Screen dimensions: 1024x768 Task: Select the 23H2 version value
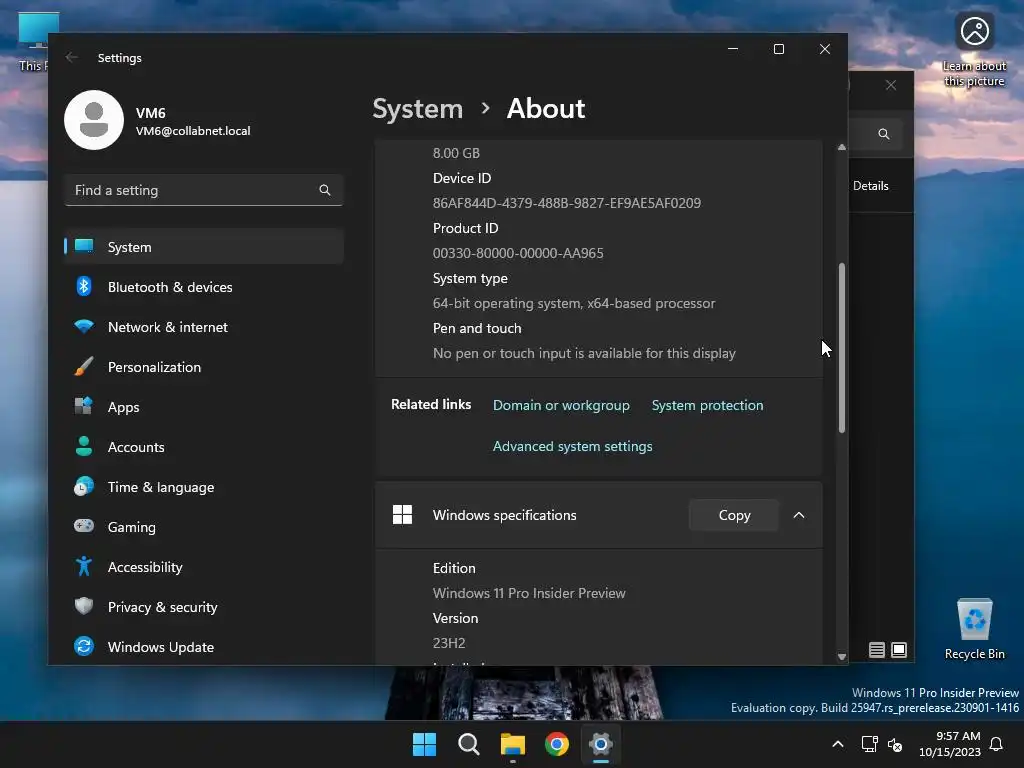click(x=449, y=643)
